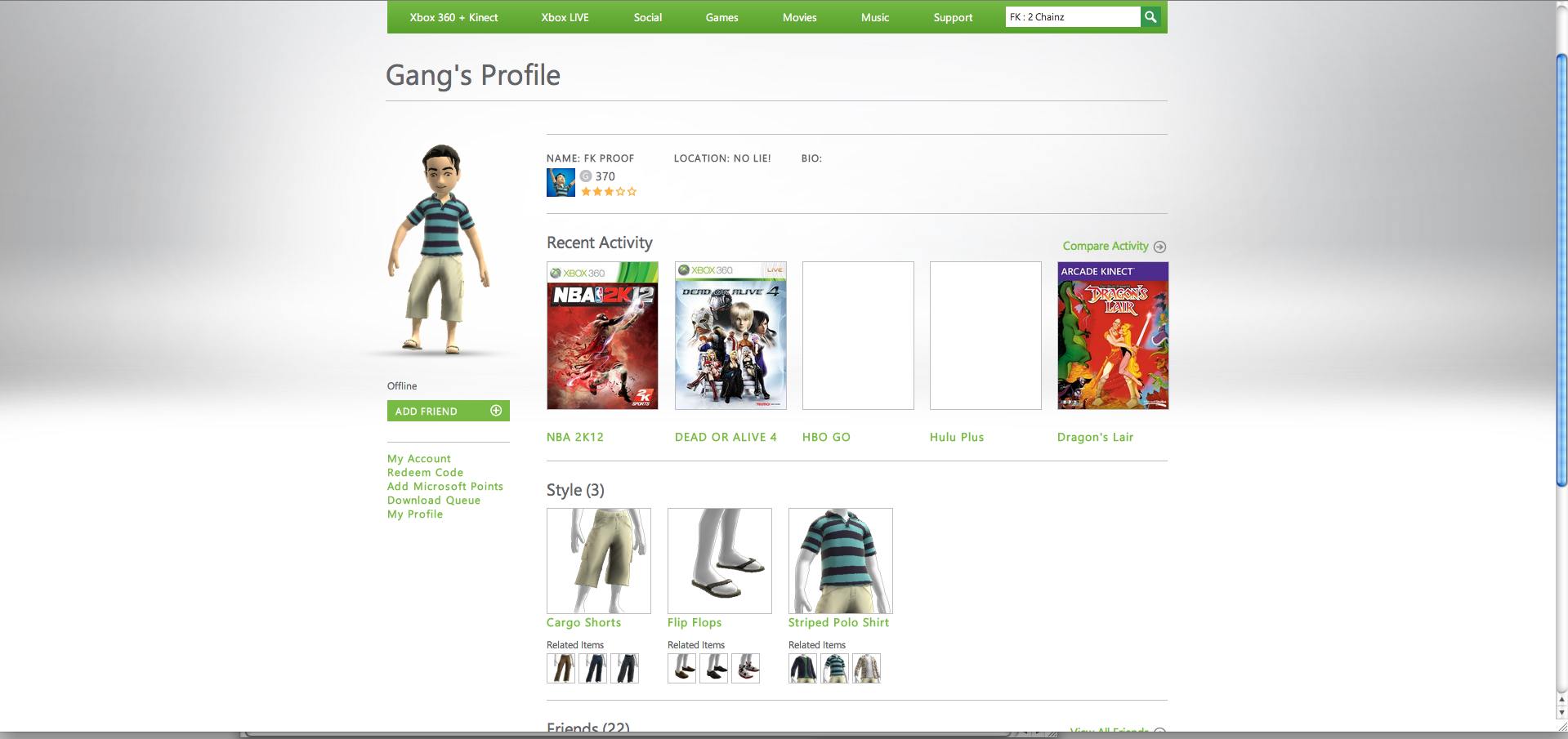
Task: Open the Games menu
Action: pos(722,17)
